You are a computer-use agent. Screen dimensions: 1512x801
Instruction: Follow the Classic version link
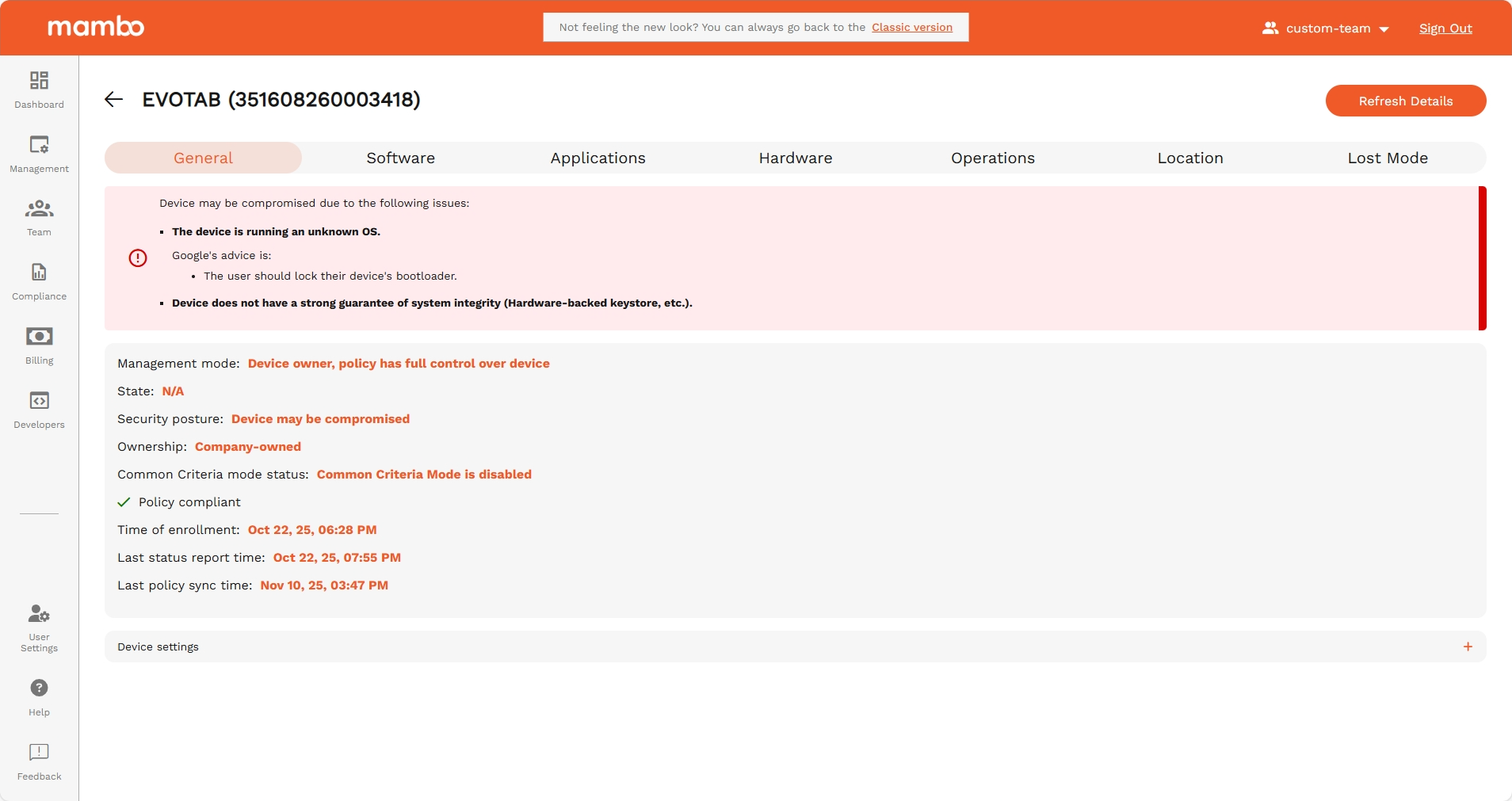911,27
